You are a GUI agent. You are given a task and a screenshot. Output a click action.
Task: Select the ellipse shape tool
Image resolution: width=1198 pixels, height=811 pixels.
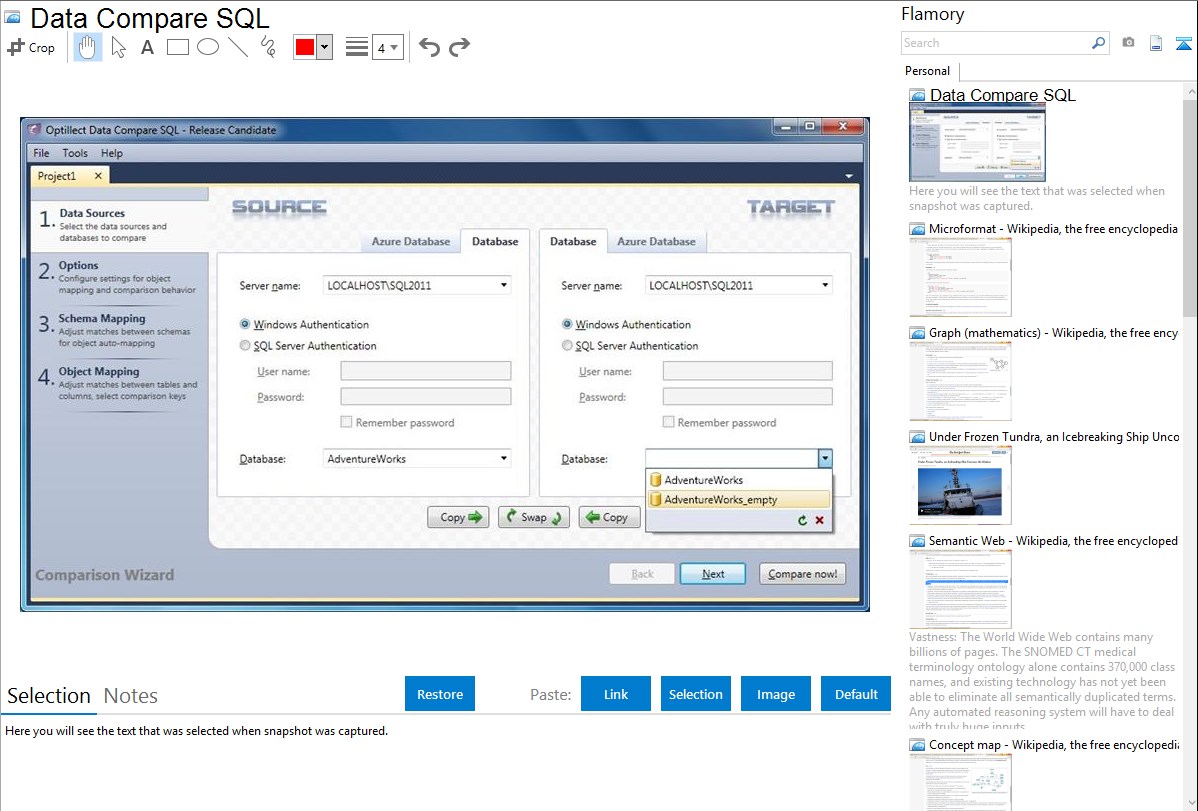(x=208, y=47)
